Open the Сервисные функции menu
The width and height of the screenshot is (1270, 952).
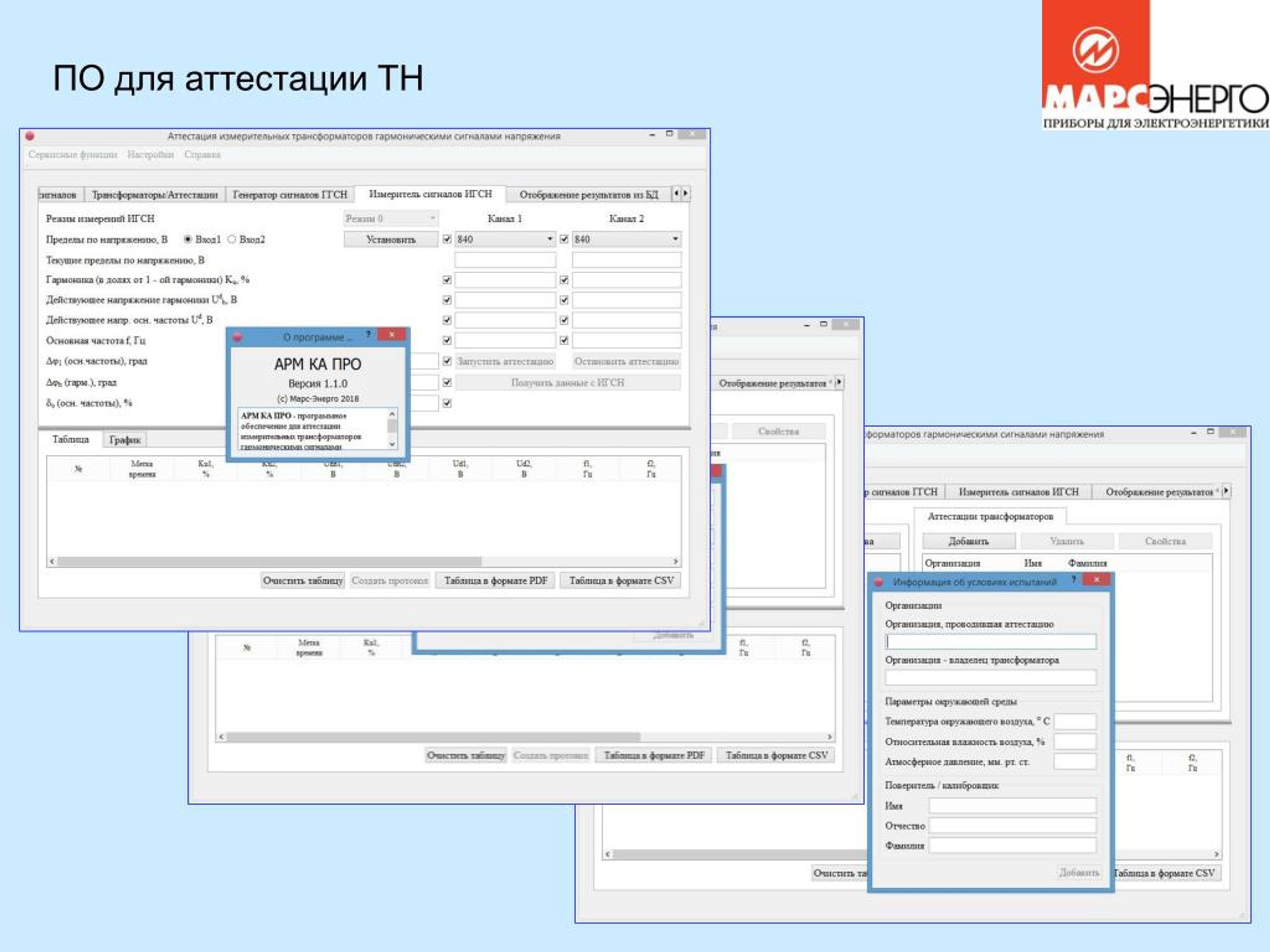73,154
